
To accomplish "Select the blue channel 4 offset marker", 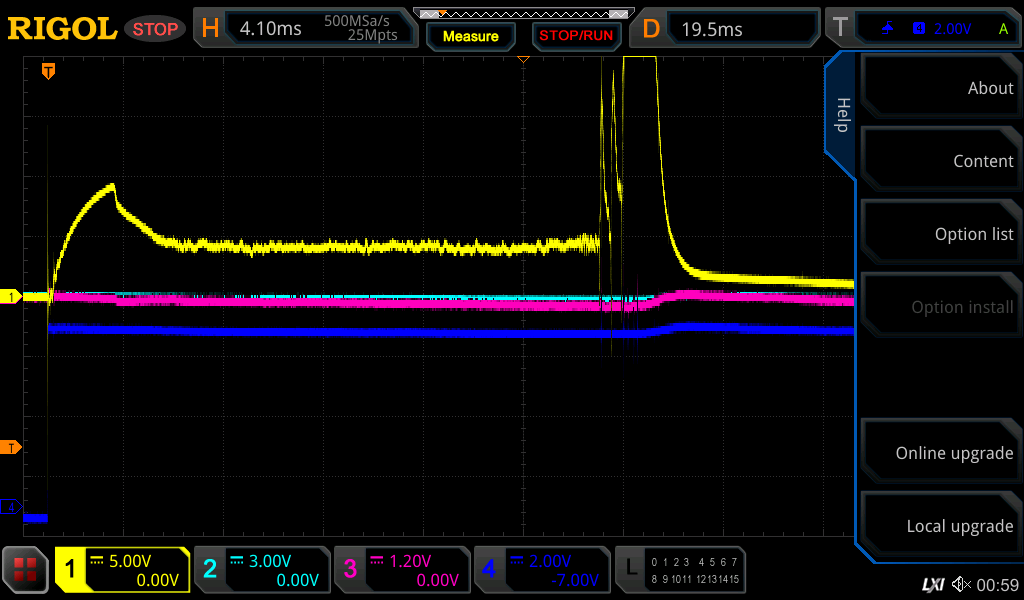I will 12,507.
